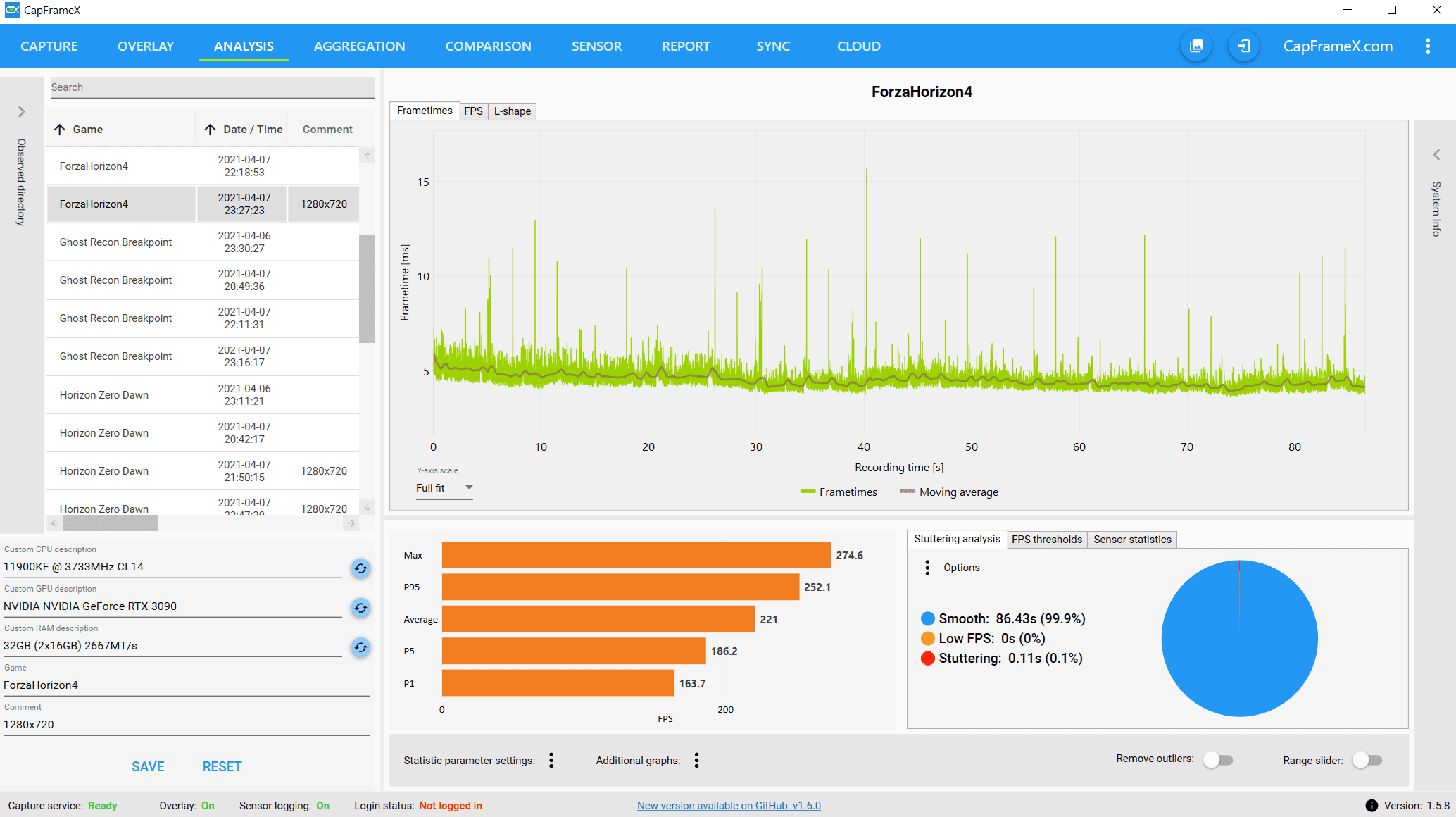Image resolution: width=1456 pixels, height=817 pixels.
Task: Open Statistic parameter settings menu
Action: (x=551, y=760)
